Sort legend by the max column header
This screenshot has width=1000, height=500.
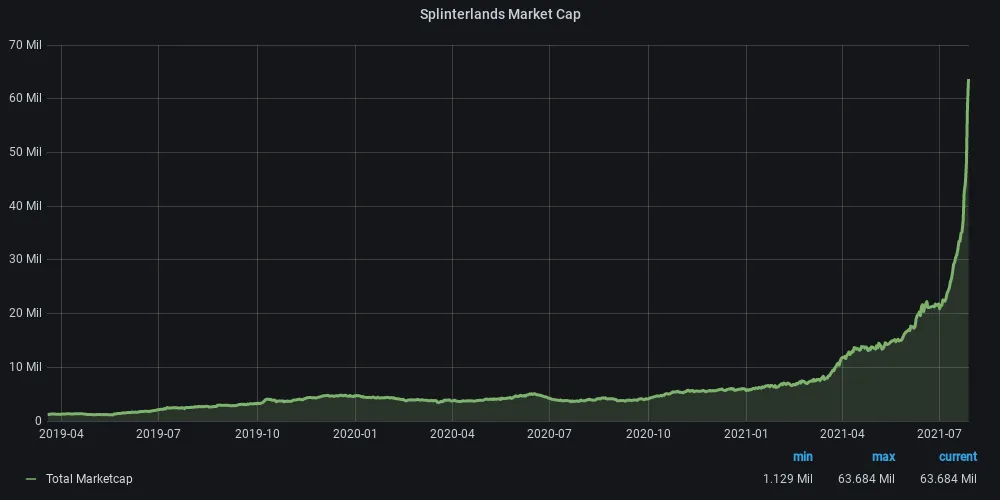883,457
